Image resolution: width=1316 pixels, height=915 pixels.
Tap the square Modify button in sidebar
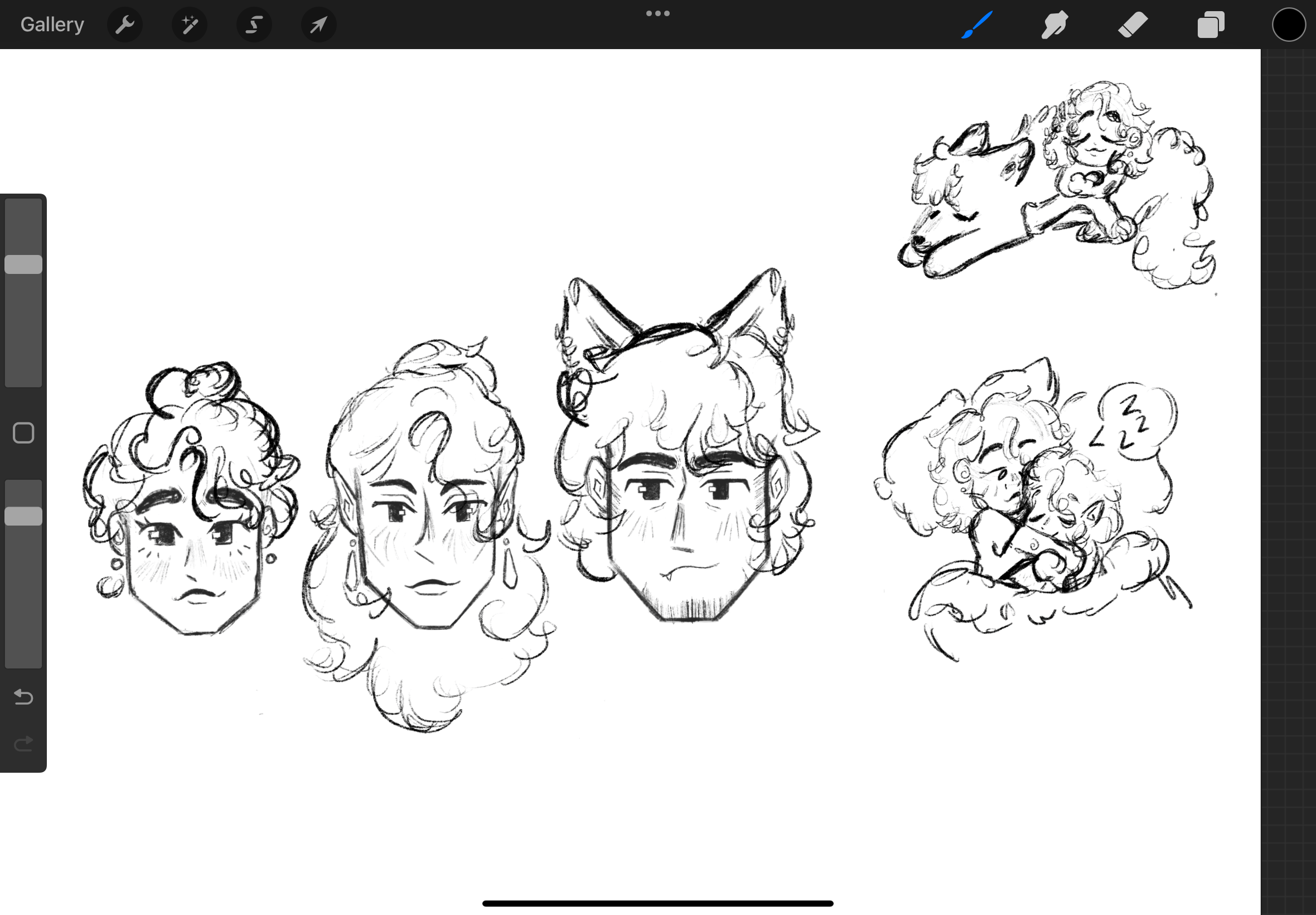coord(23,433)
